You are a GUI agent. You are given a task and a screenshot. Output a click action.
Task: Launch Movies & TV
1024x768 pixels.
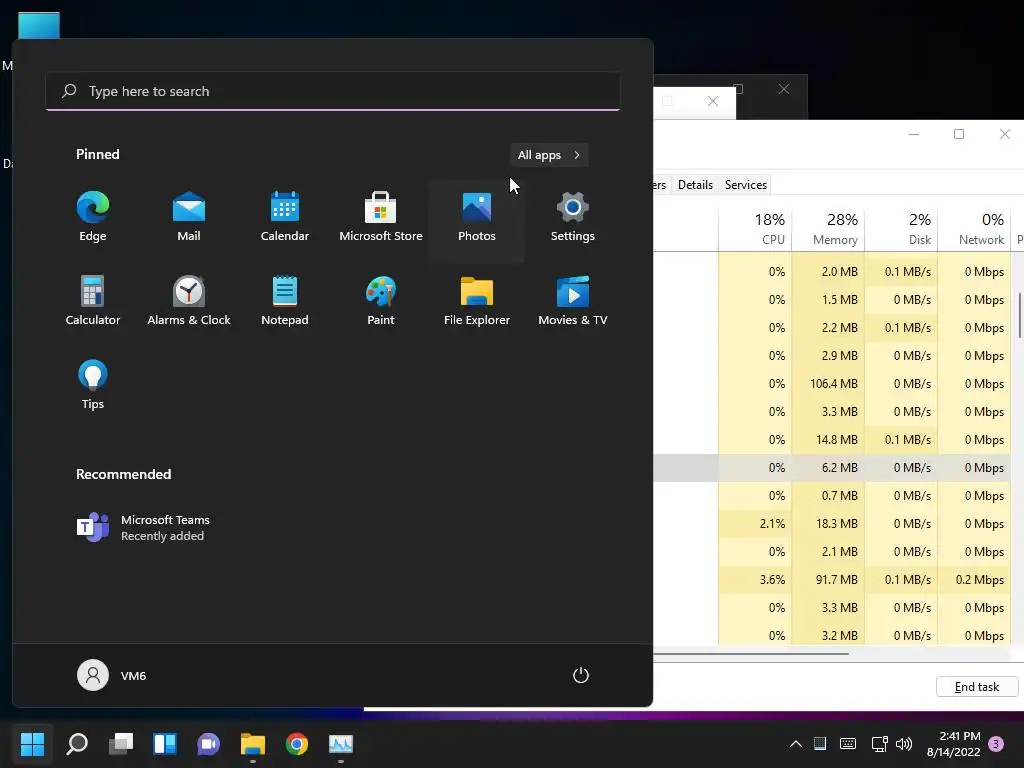pos(573,301)
